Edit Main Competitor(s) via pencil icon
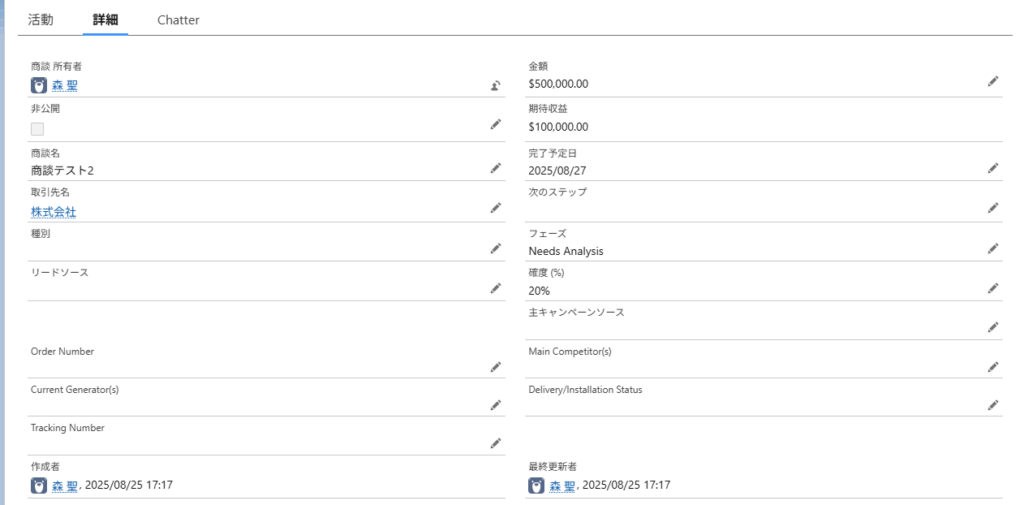 (x=993, y=367)
